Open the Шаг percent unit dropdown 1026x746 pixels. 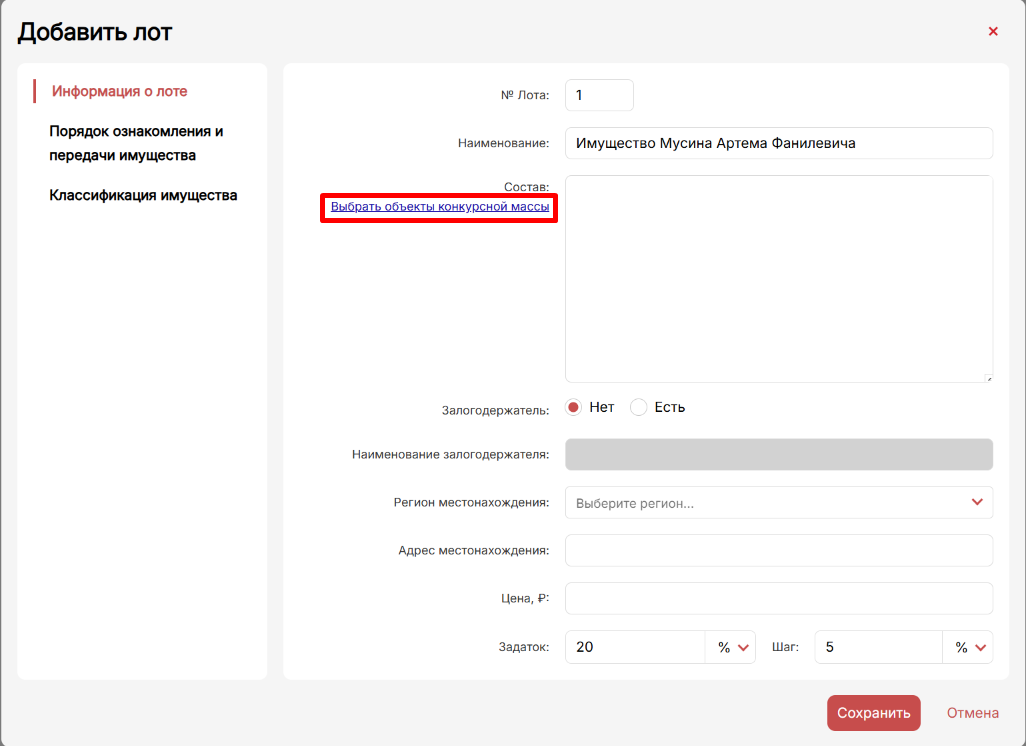tap(968, 647)
